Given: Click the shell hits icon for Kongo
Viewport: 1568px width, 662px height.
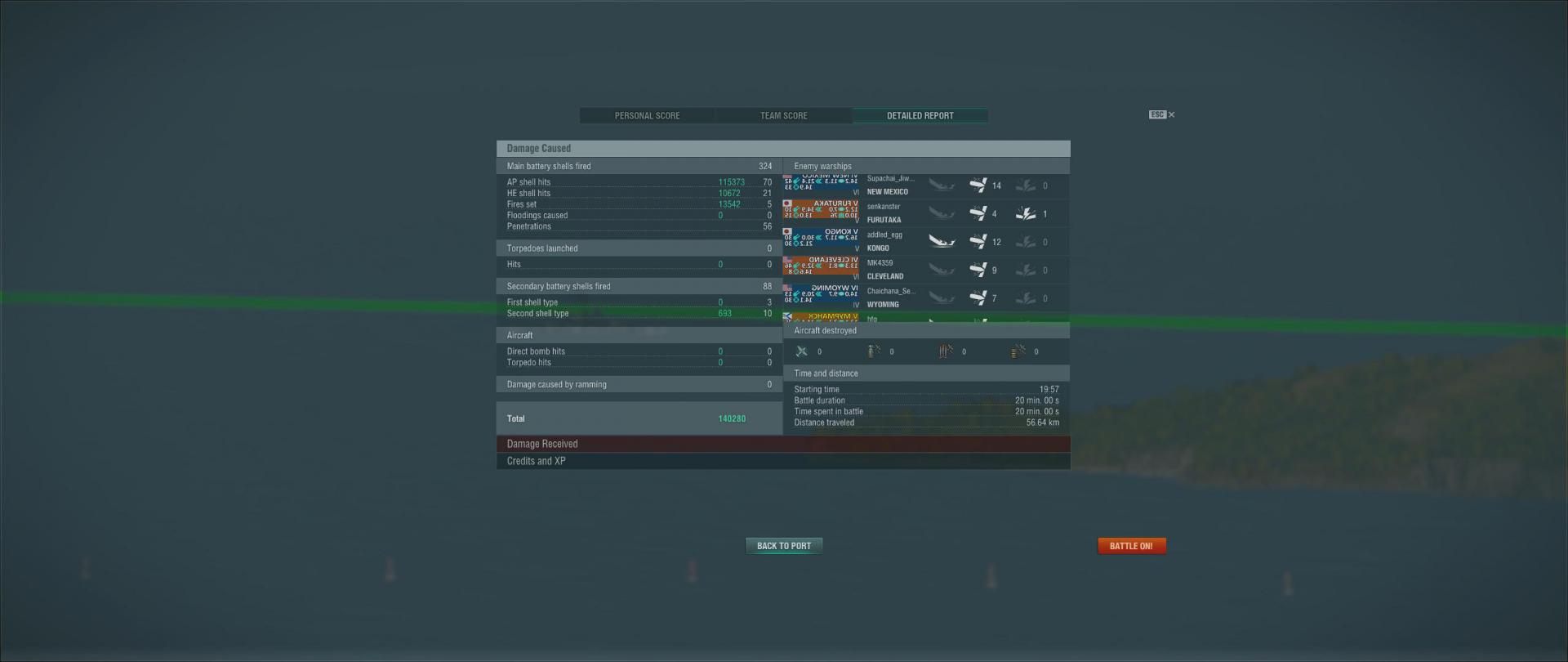Looking at the screenshot, I should [978, 242].
